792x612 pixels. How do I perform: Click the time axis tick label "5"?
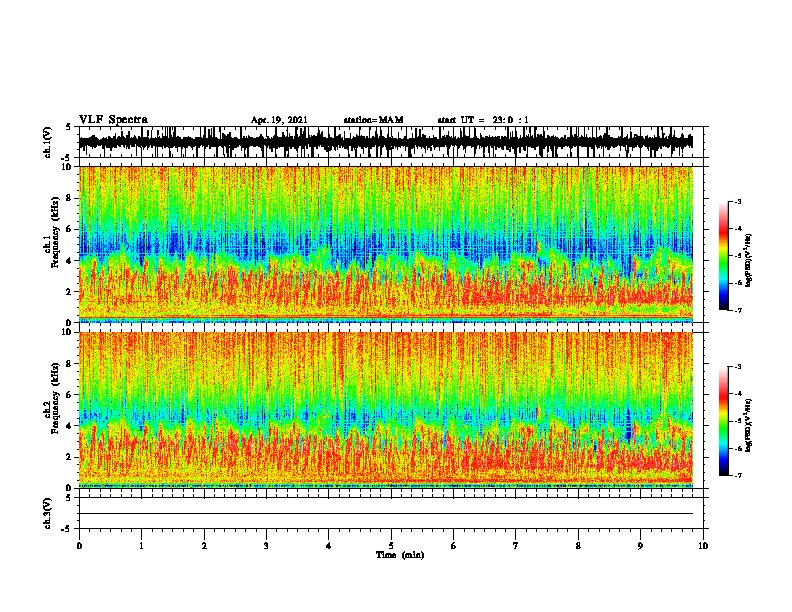(391, 546)
